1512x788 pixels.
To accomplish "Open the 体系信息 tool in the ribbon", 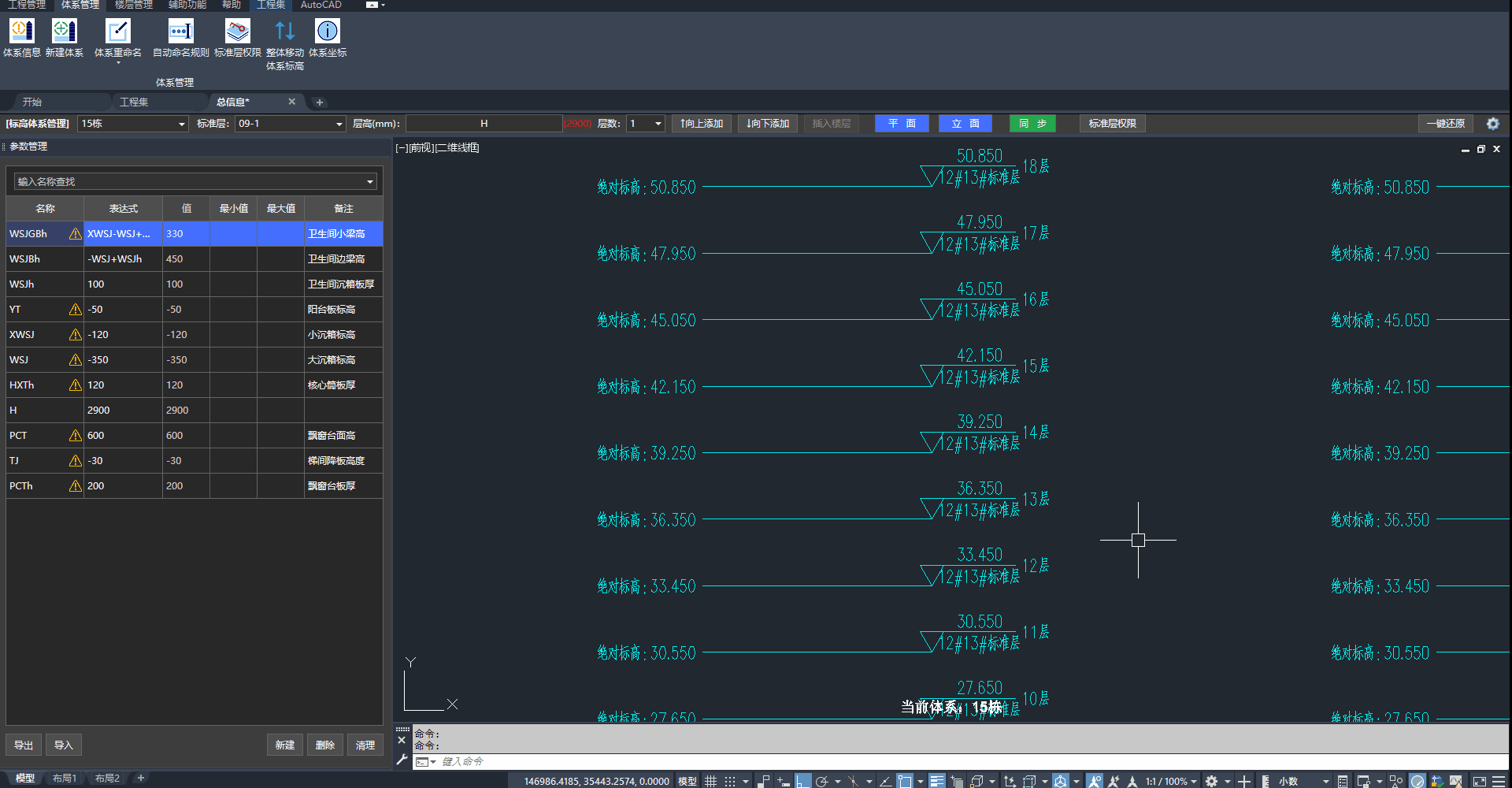I will coord(21,32).
